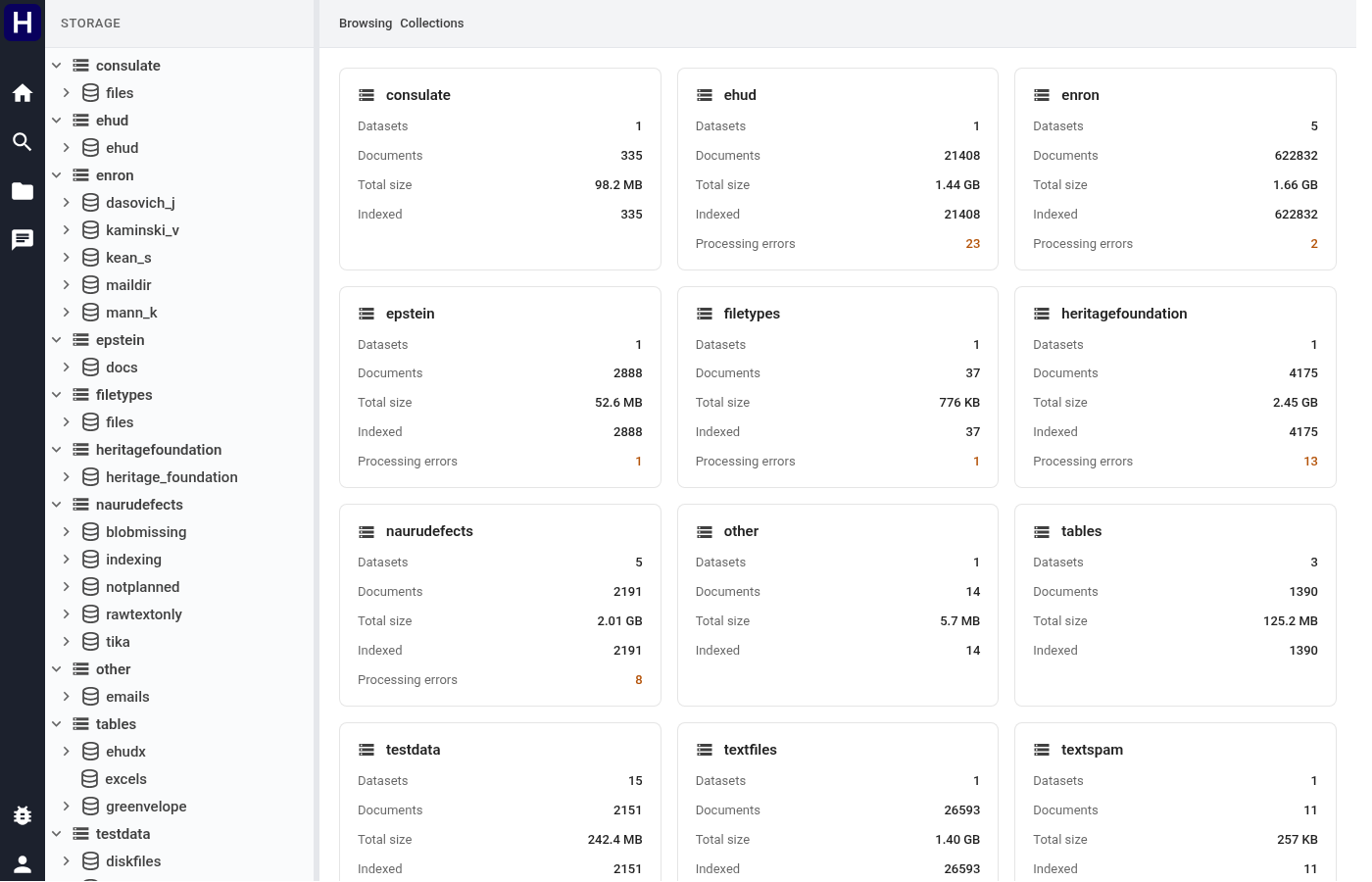Click the STORAGE panel heading
This screenshot has height=882, width=1372.
tap(90, 24)
